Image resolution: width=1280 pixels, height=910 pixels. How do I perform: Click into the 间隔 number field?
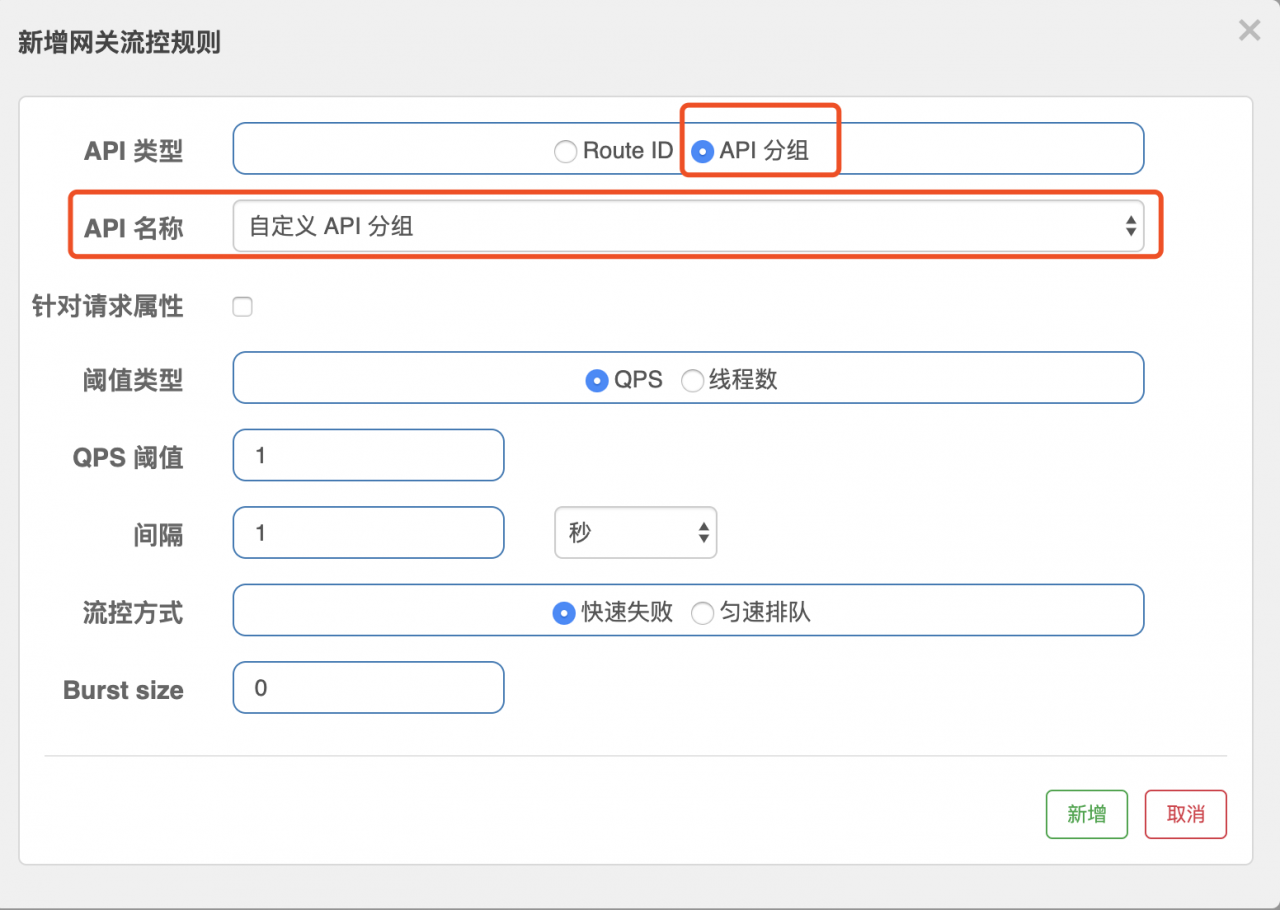[368, 533]
